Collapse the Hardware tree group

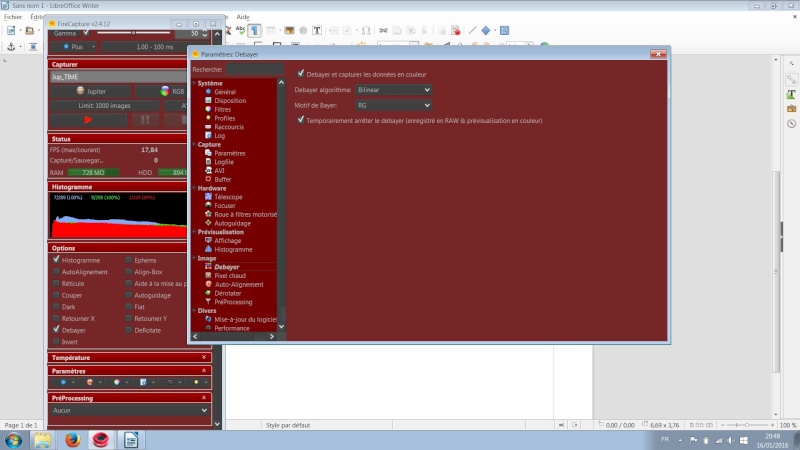194,188
